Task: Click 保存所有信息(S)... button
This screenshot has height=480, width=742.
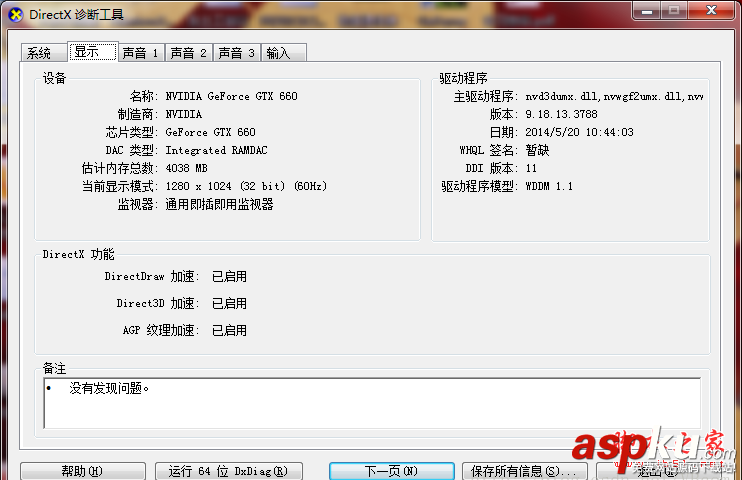Action: pos(524,471)
